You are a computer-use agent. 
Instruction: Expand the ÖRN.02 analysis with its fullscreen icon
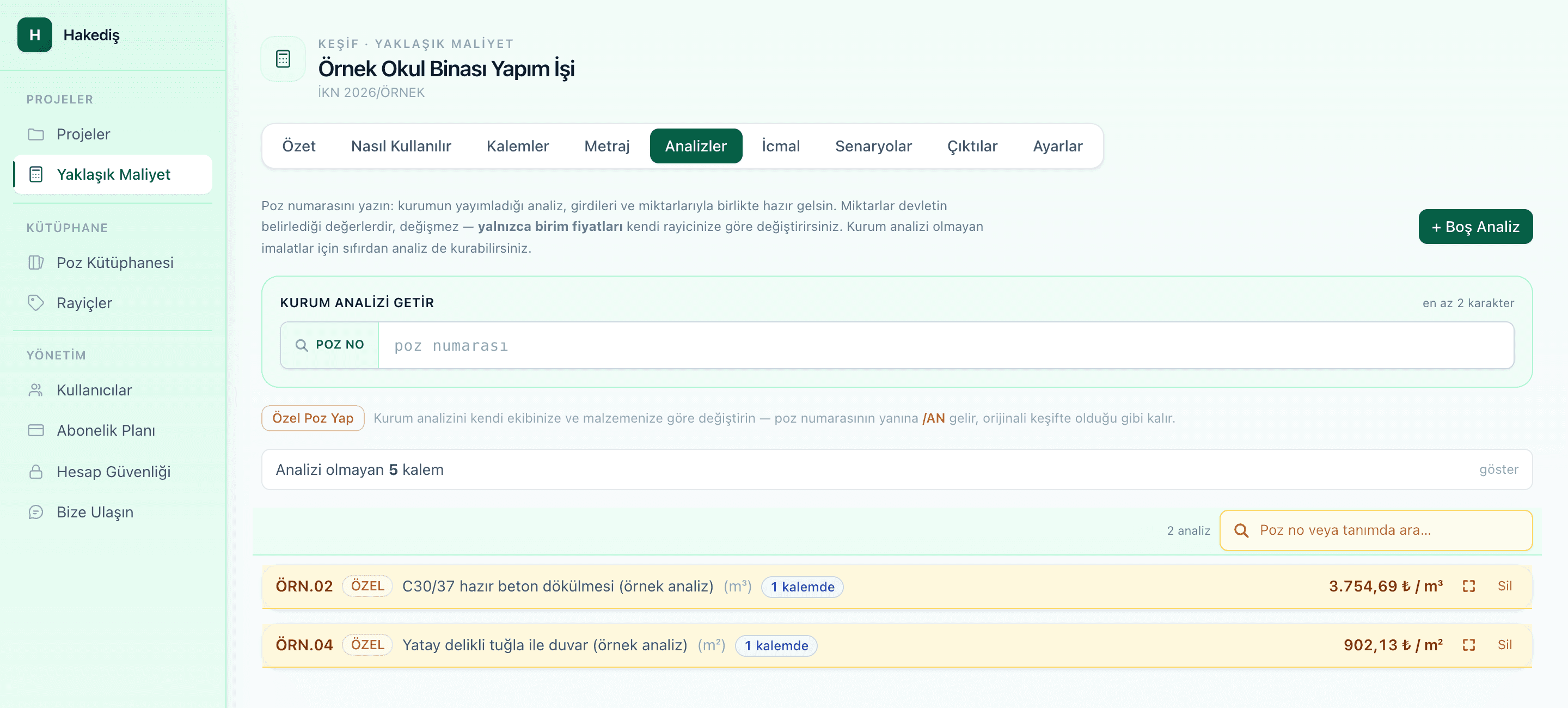1469,586
